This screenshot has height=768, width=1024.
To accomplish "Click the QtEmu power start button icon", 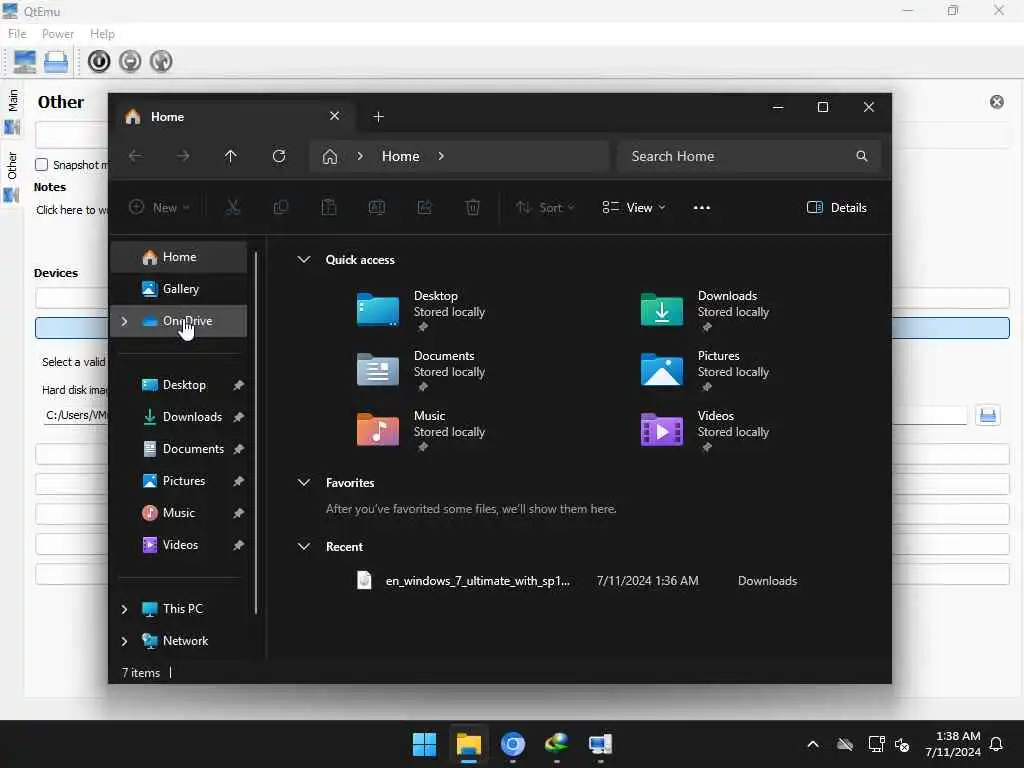I will (99, 61).
